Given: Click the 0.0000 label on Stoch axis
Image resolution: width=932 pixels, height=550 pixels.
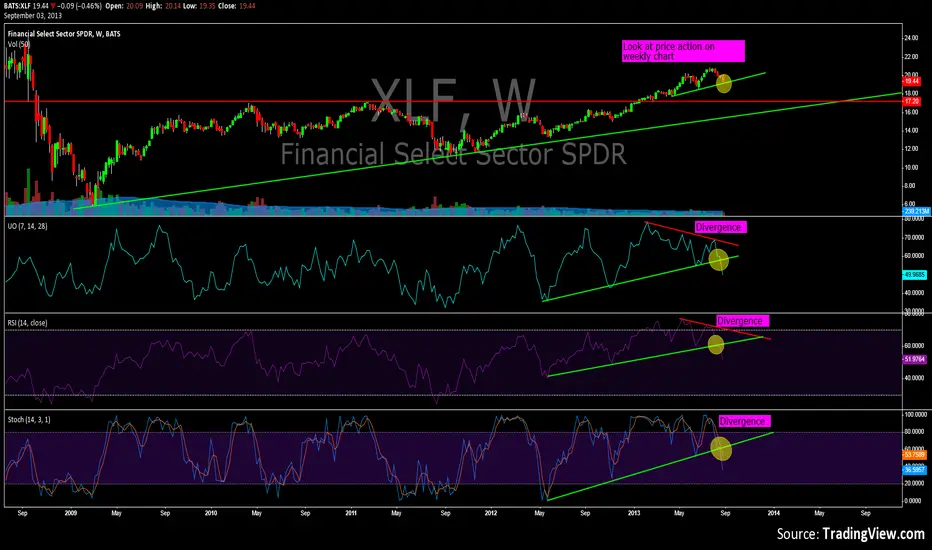Looking at the screenshot, I should point(913,501).
